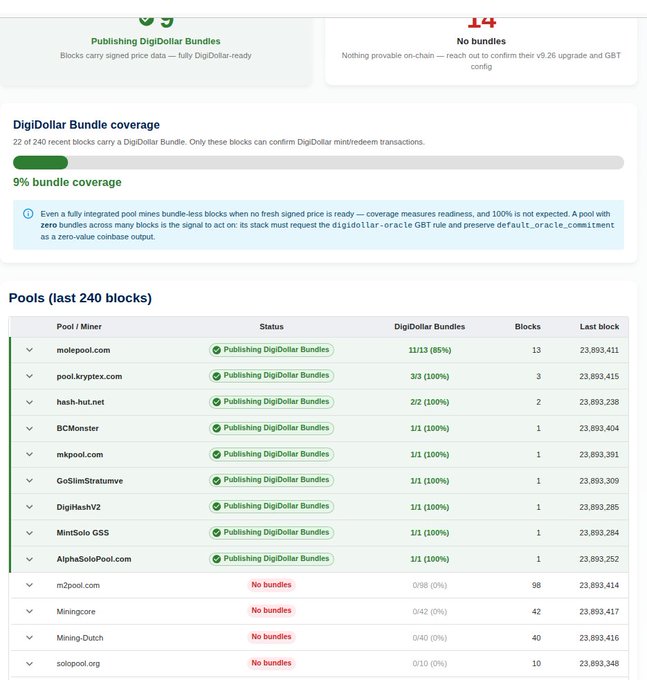Screen dimensions: 647x680
Task: Click the 3/3 (100%) bundles value
Action: 430,376
